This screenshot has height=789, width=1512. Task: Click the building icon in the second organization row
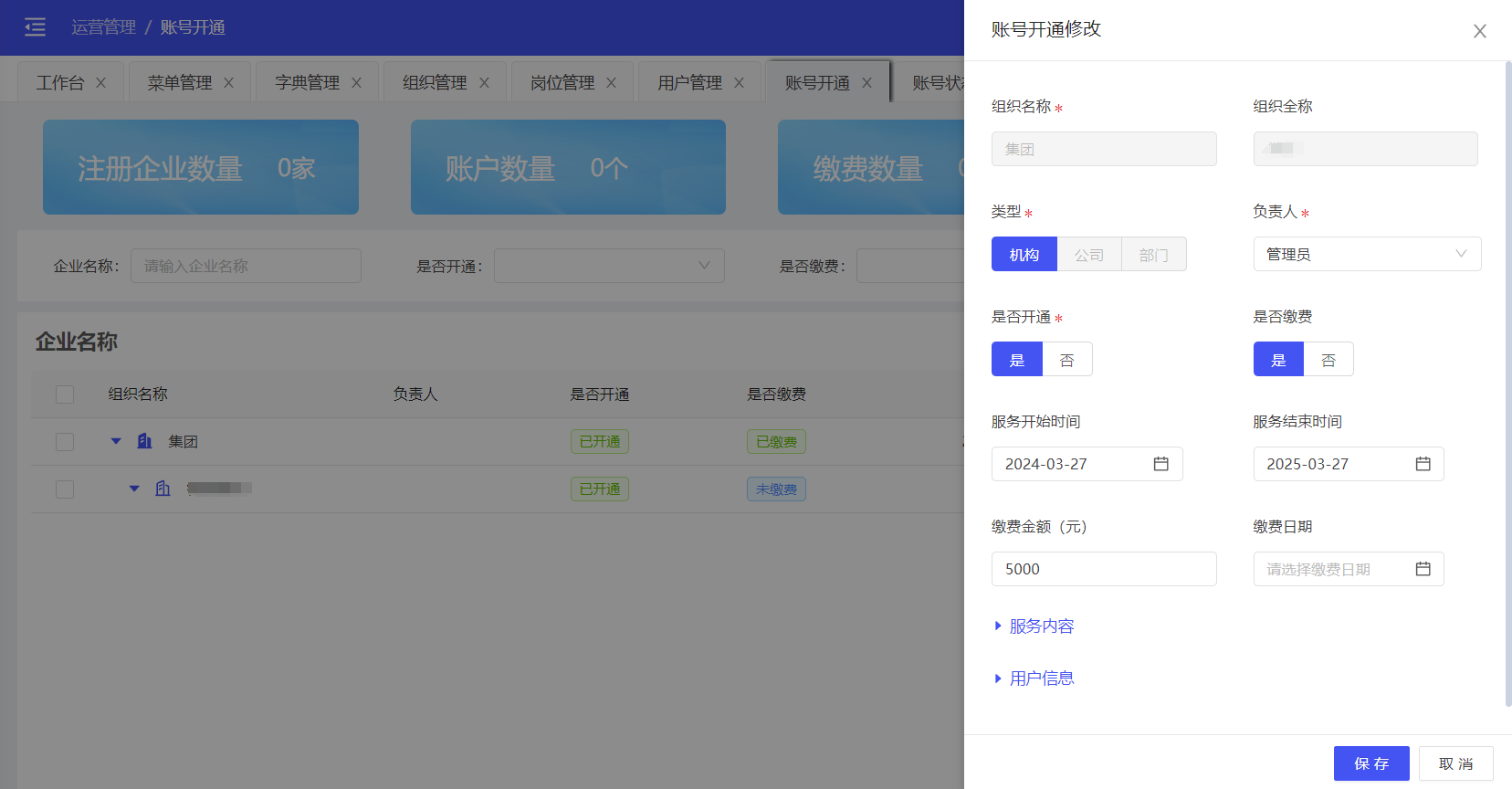[163, 489]
